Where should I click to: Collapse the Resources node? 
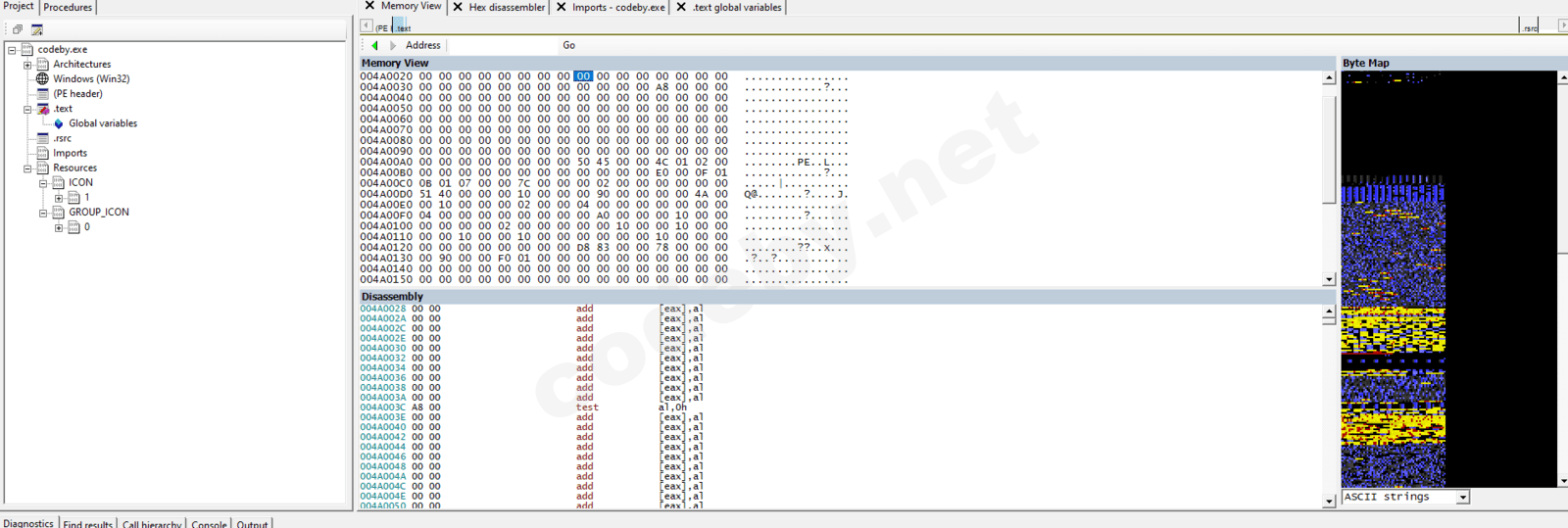pyautogui.click(x=27, y=168)
